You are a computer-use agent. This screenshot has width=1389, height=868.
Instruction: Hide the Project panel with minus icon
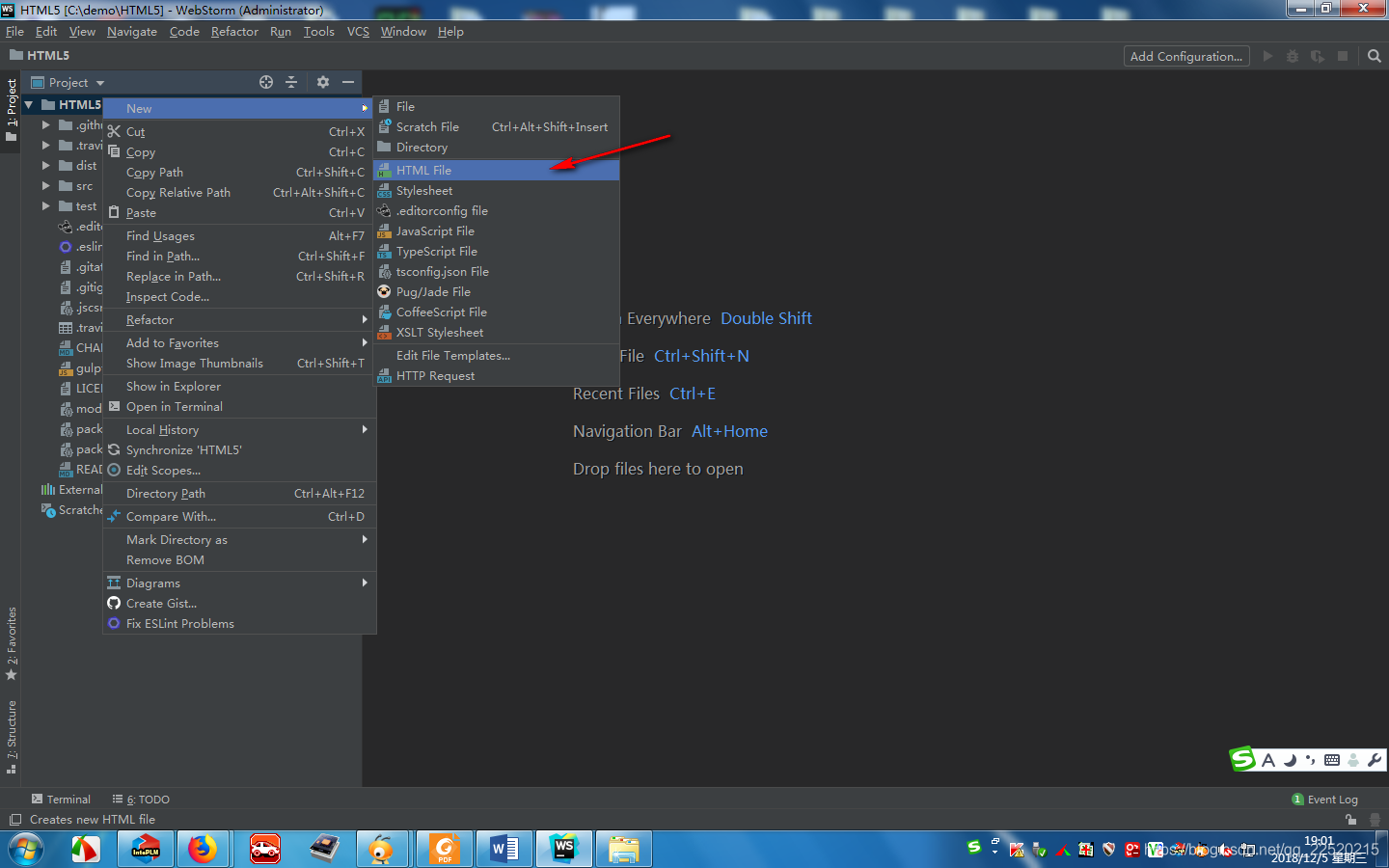click(348, 82)
